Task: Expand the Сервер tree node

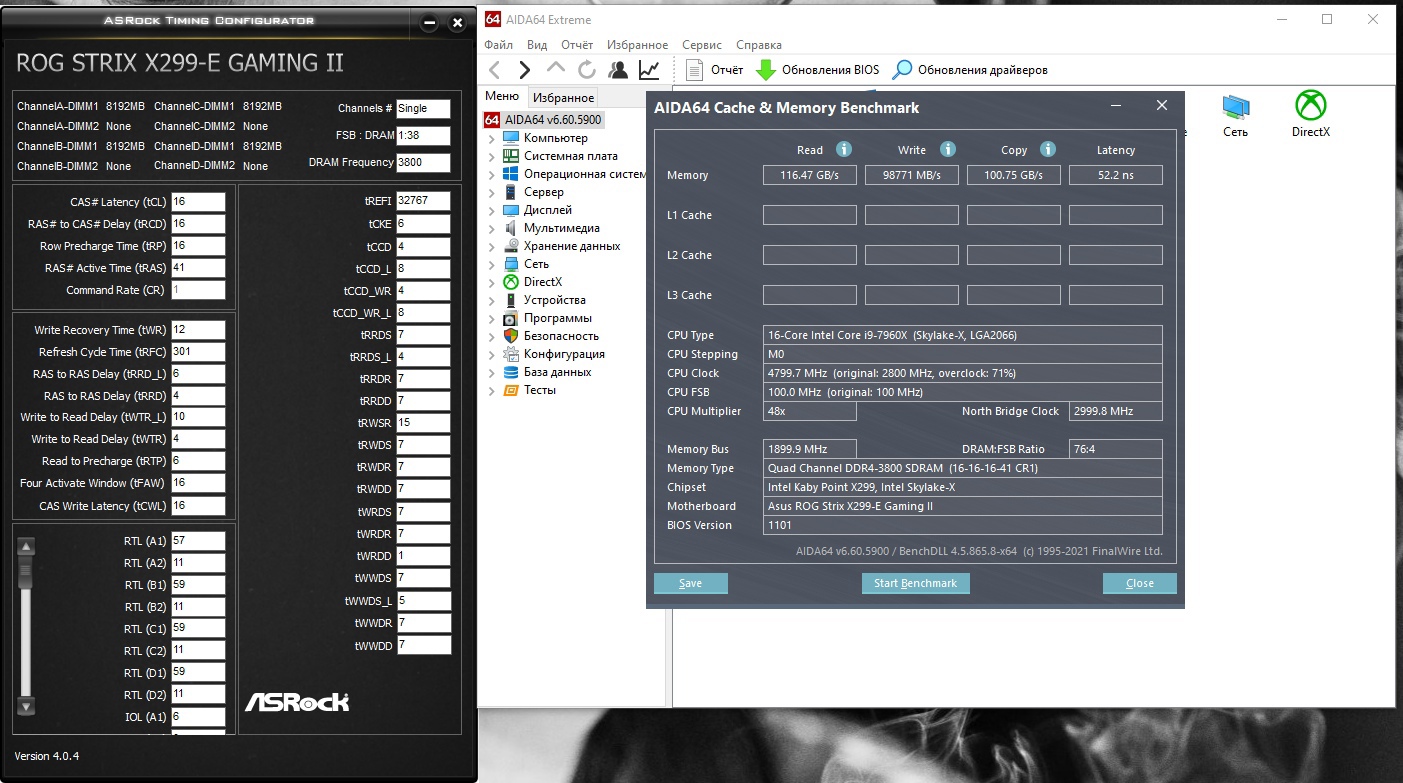Action: click(x=492, y=192)
